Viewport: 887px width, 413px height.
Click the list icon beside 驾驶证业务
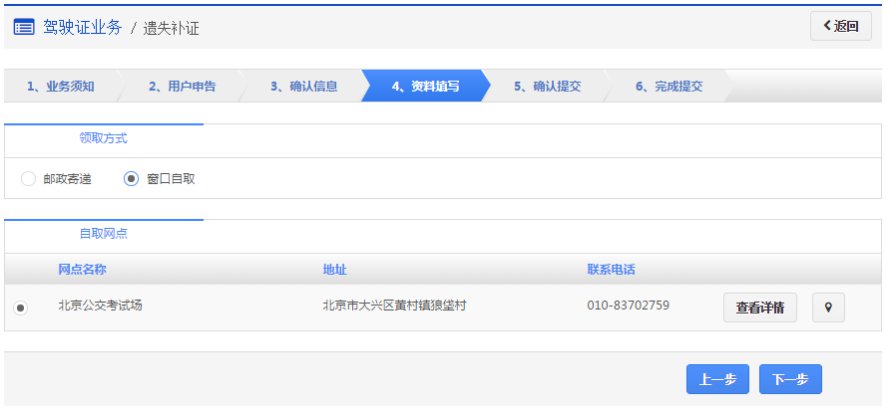(x=24, y=27)
